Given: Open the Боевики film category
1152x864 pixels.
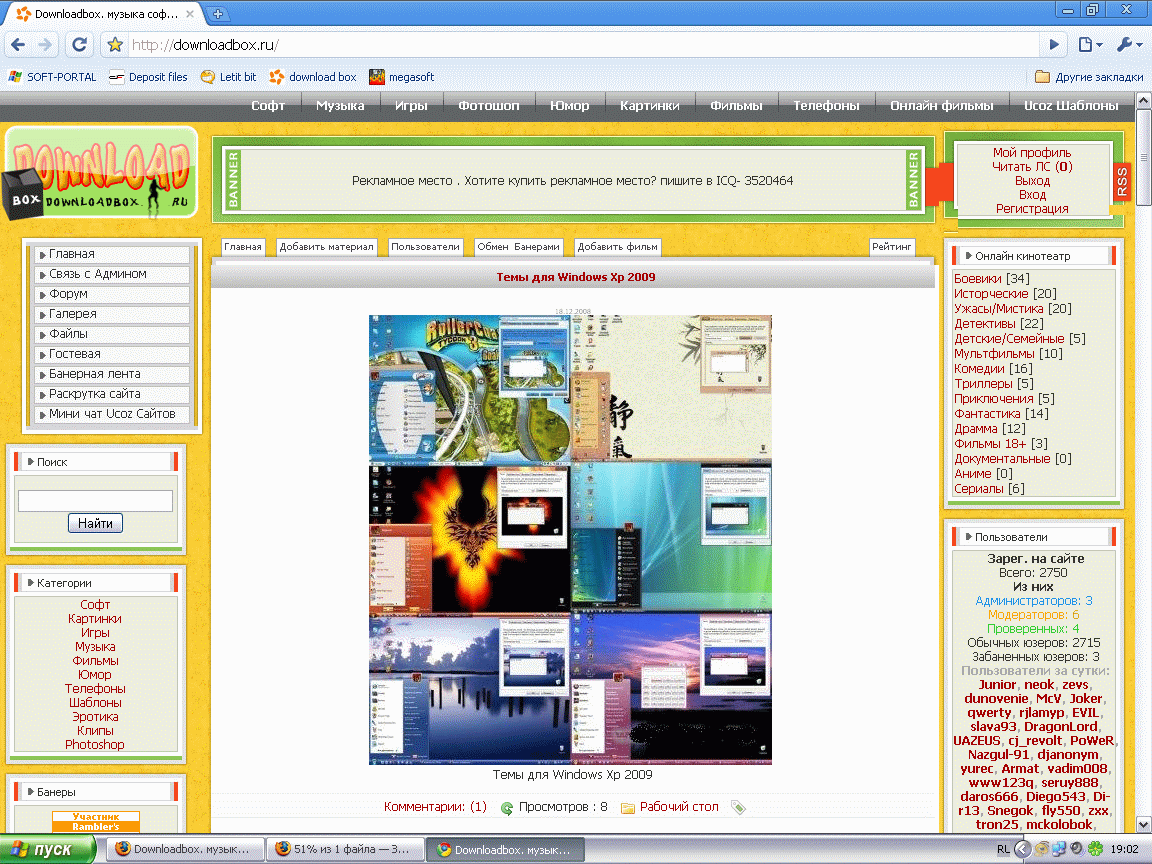Looking at the screenshot, I should pyautogui.click(x=977, y=278).
